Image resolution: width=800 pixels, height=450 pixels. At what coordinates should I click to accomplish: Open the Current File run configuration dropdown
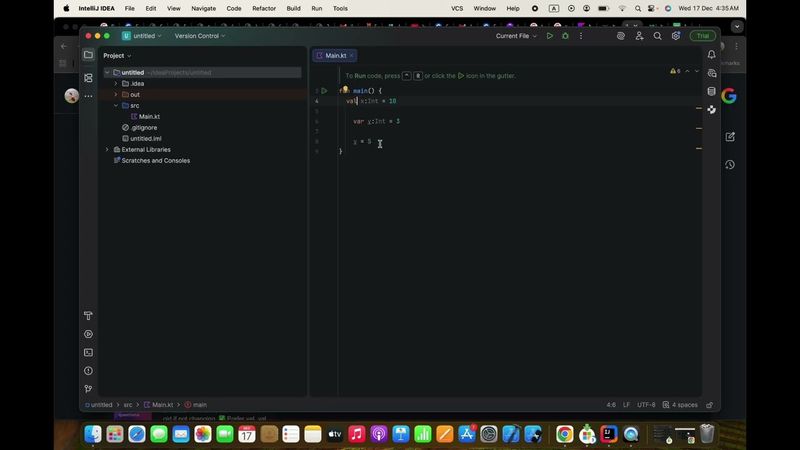516,36
